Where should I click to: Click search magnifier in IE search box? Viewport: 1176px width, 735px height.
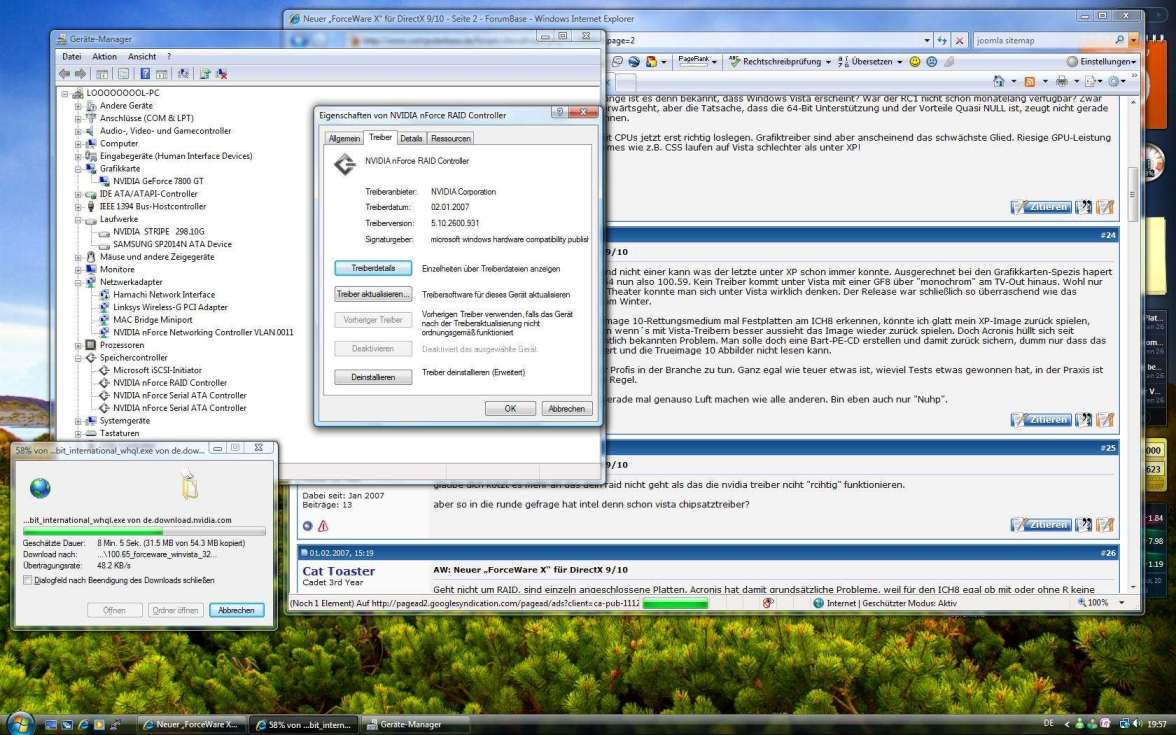(x=1120, y=40)
